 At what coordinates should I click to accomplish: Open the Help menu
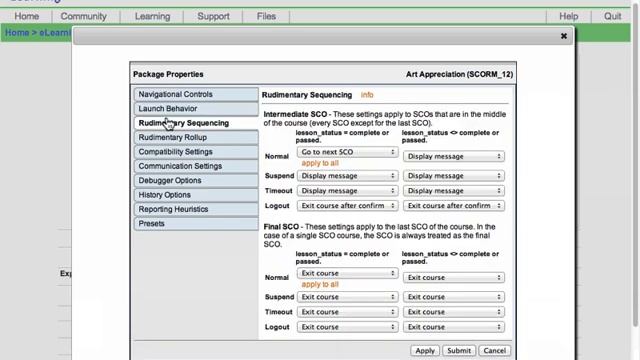pyautogui.click(x=569, y=16)
